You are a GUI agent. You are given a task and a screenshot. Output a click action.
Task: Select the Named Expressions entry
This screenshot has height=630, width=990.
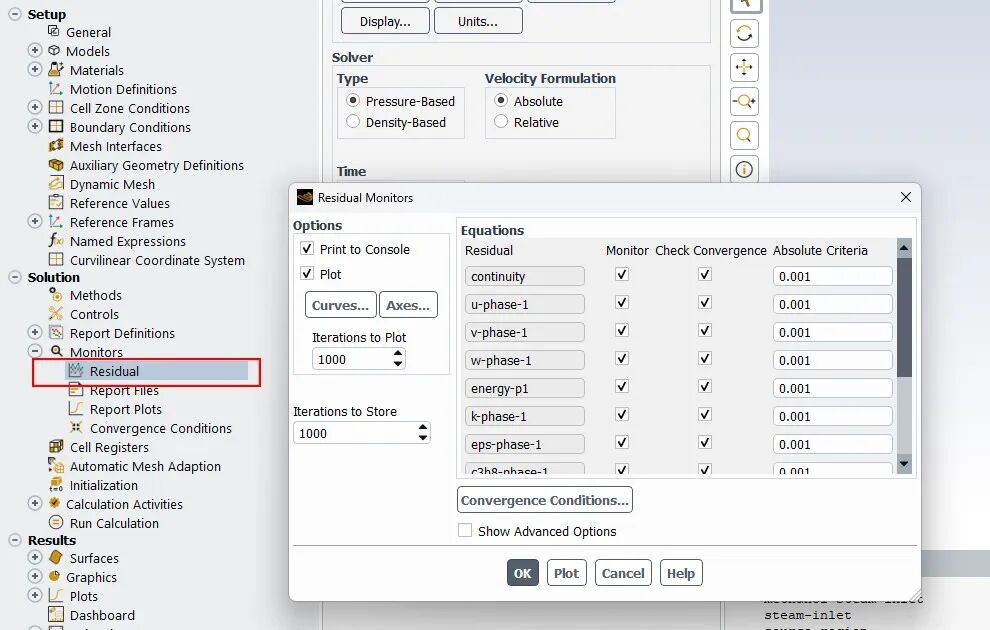point(128,241)
